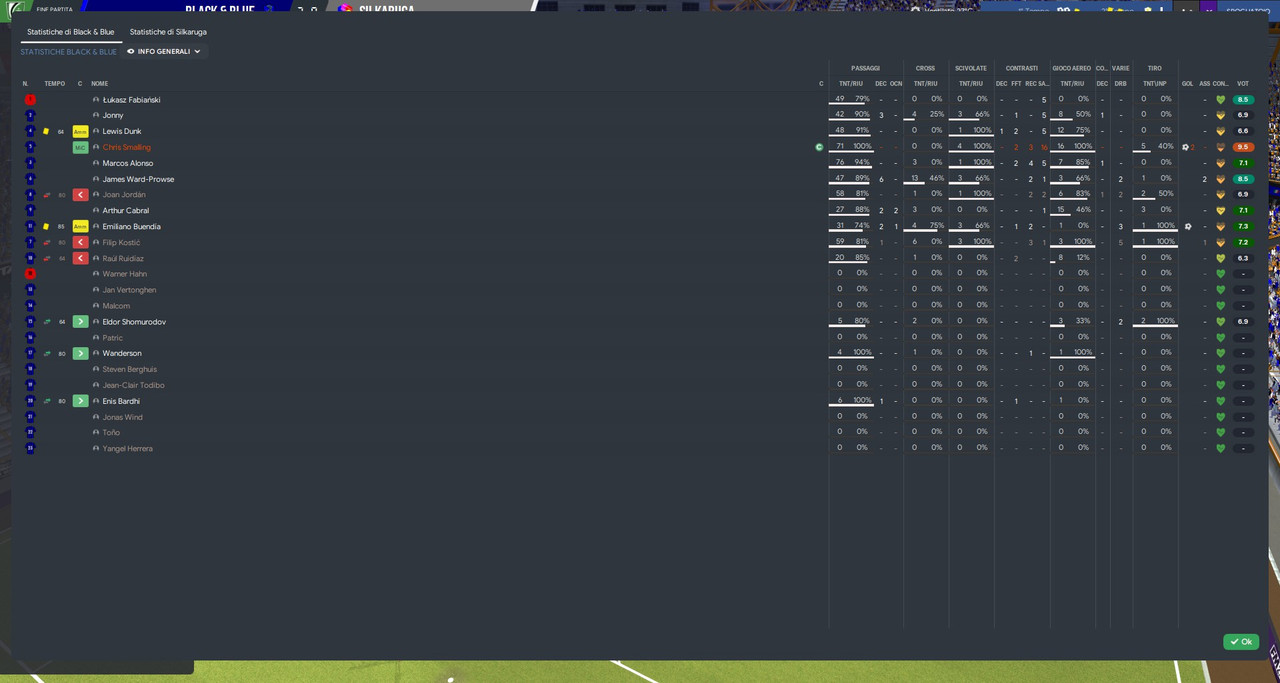The image size is (1280, 683).
Task: Confirm with the green Ok button
Action: pyautogui.click(x=1241, y=642)
